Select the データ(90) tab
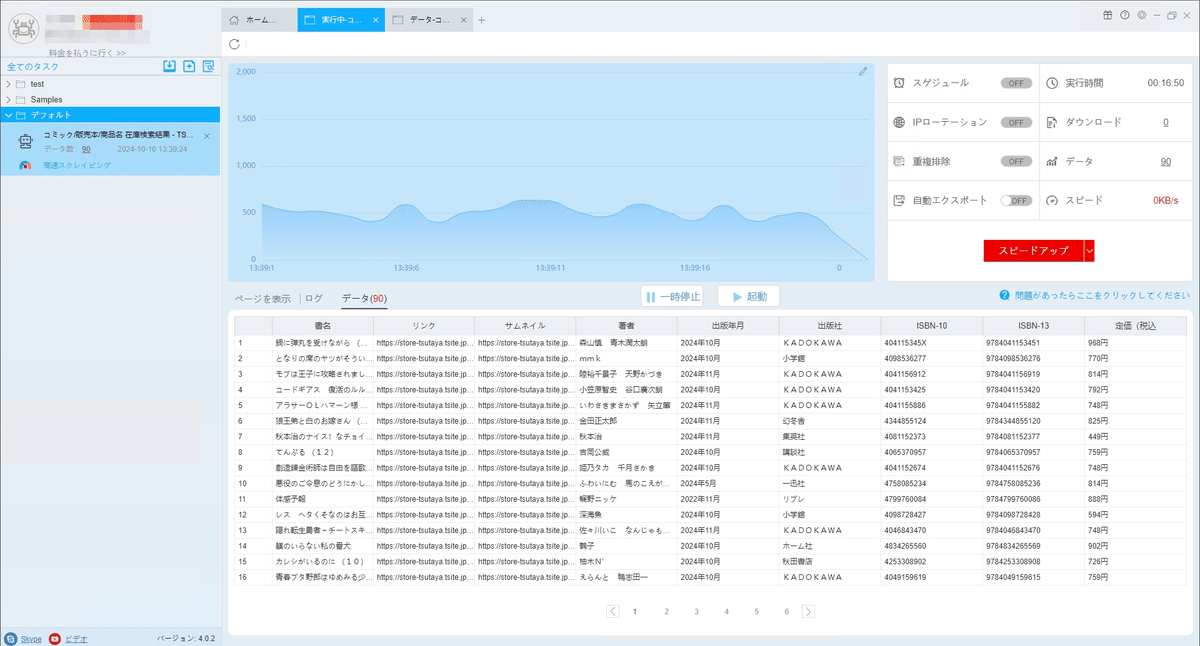The image size is (1200, 646). 364,298
